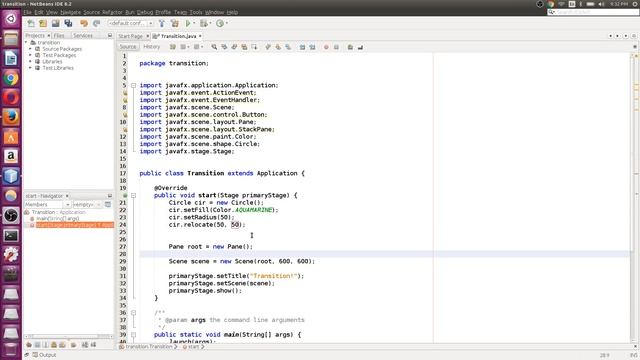This screenshot has height=360, width=640.
Task: Click the New Project toolbar icon
Action: pyautogui.click(x=43, y=23)
